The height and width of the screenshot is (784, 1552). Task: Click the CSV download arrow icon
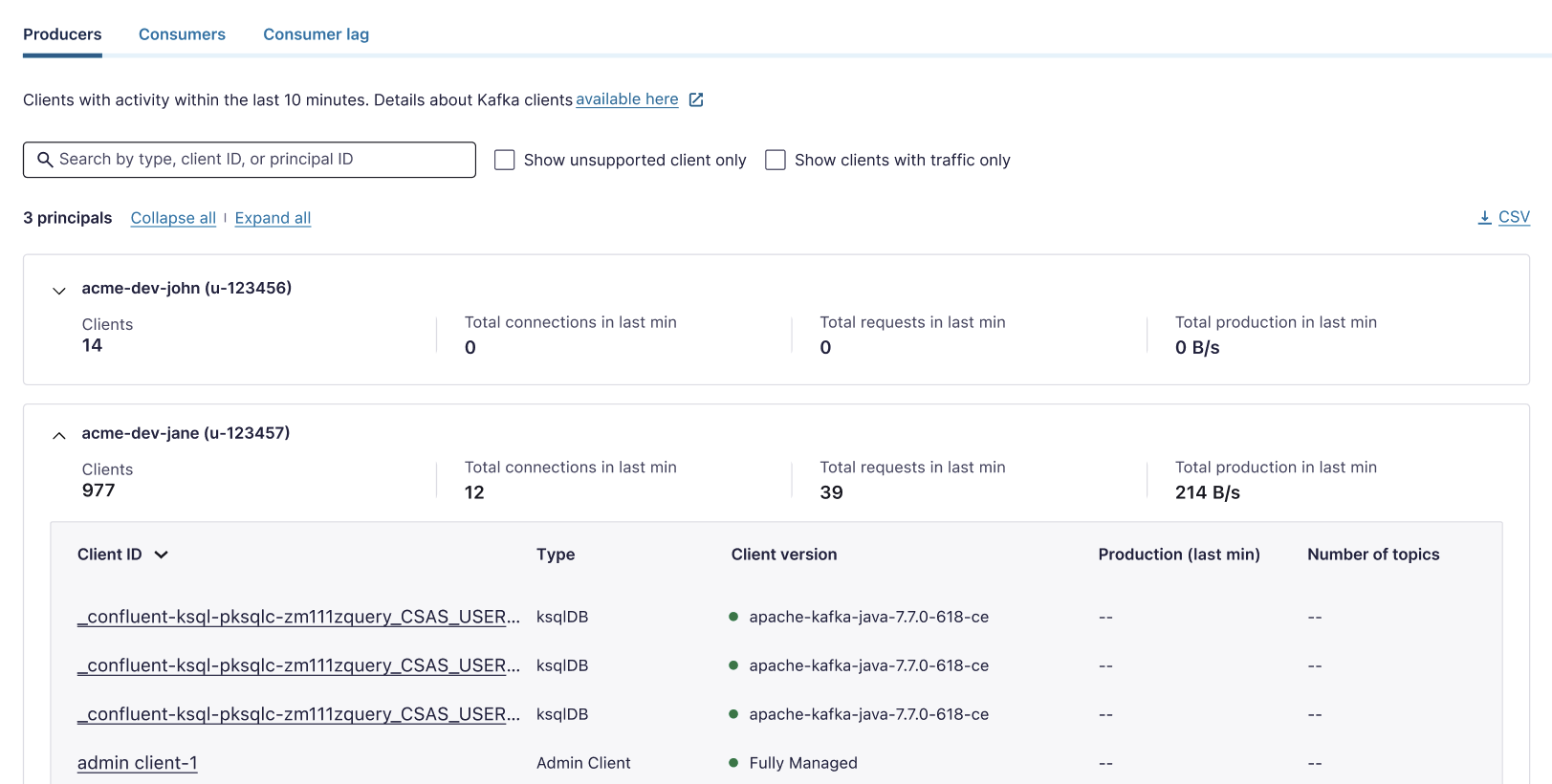[x=1484, y=218]
